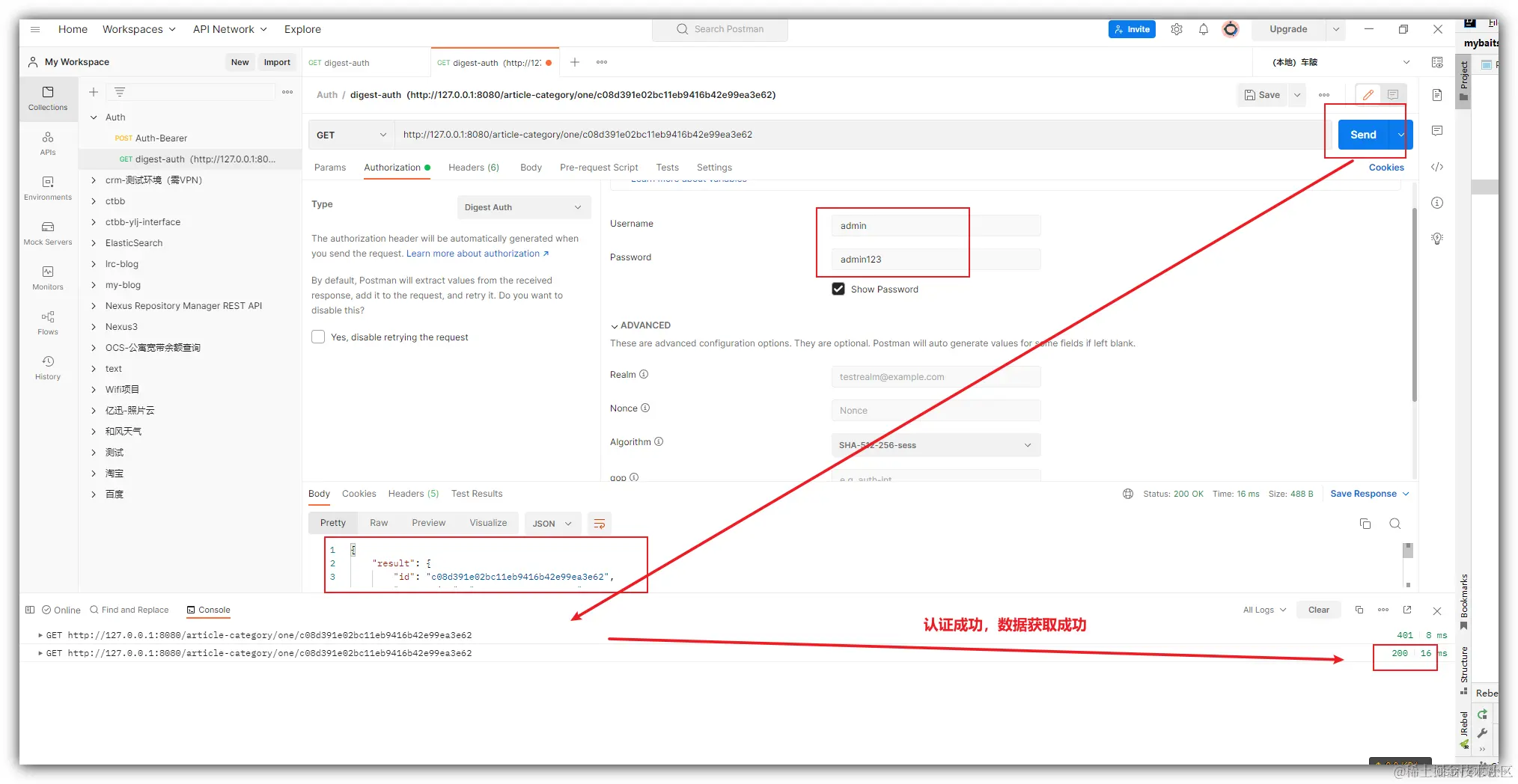Open Collections in the sidebar

click(48, 98)
